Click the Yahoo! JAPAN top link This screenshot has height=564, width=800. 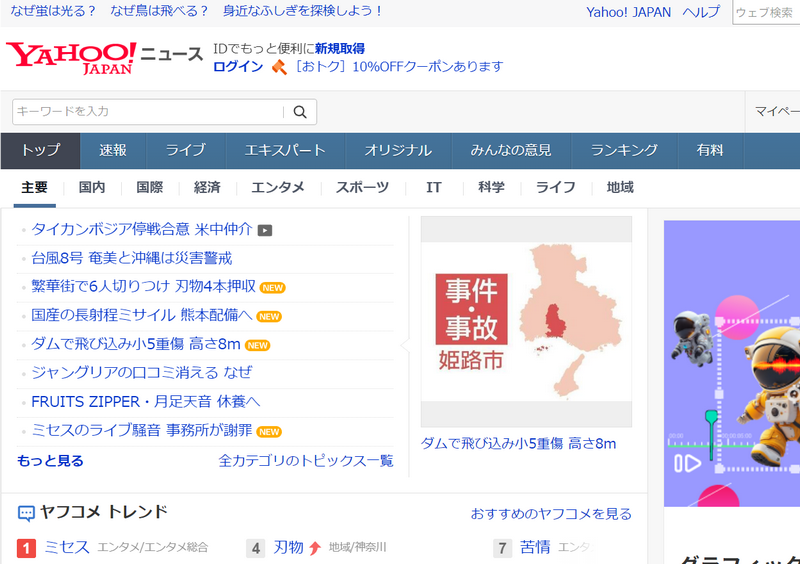pyautogui.click(x=629, y=12)
